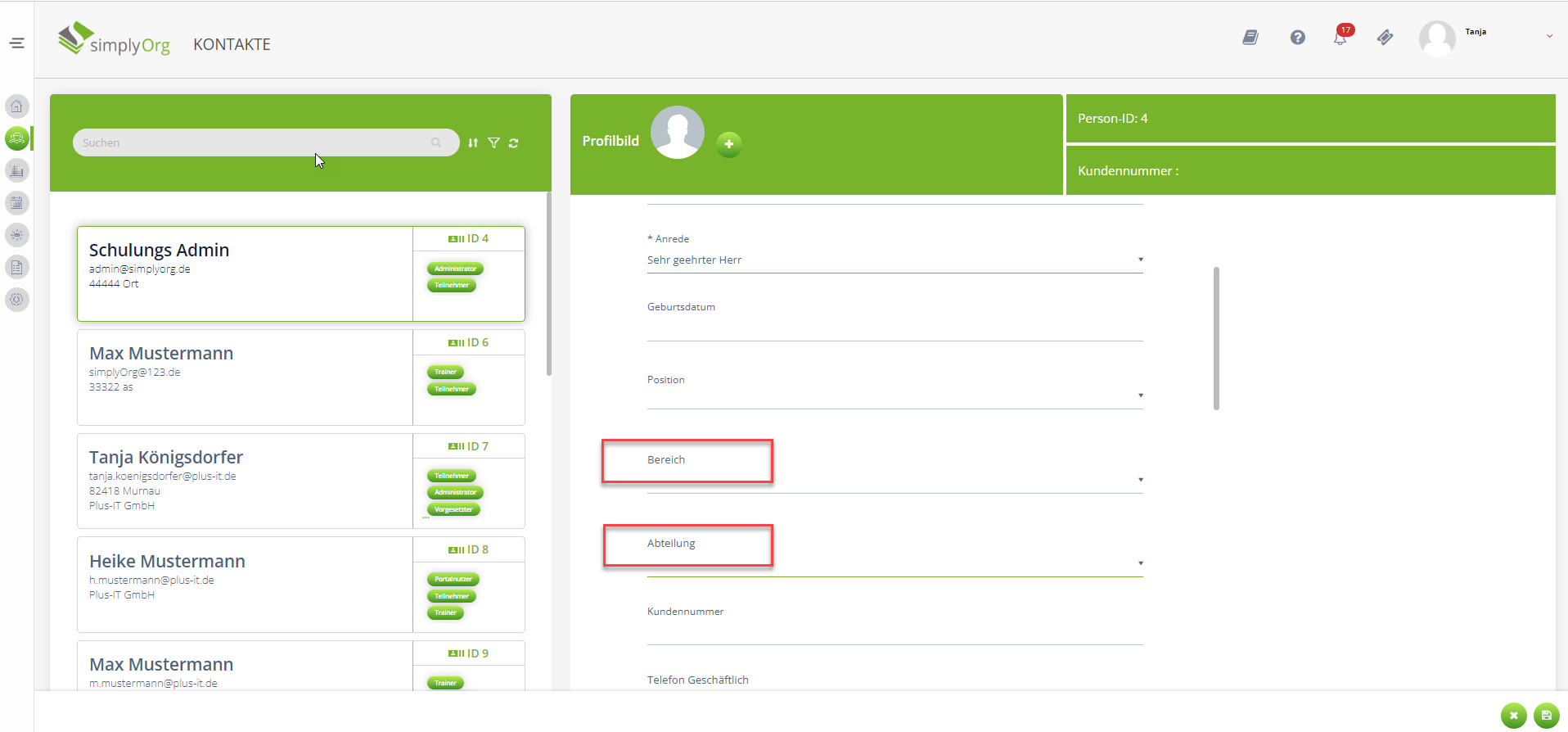Open the Tanja user menu chevron
This screenshot has width=1568, height=732.
[x=1549, y=36]
